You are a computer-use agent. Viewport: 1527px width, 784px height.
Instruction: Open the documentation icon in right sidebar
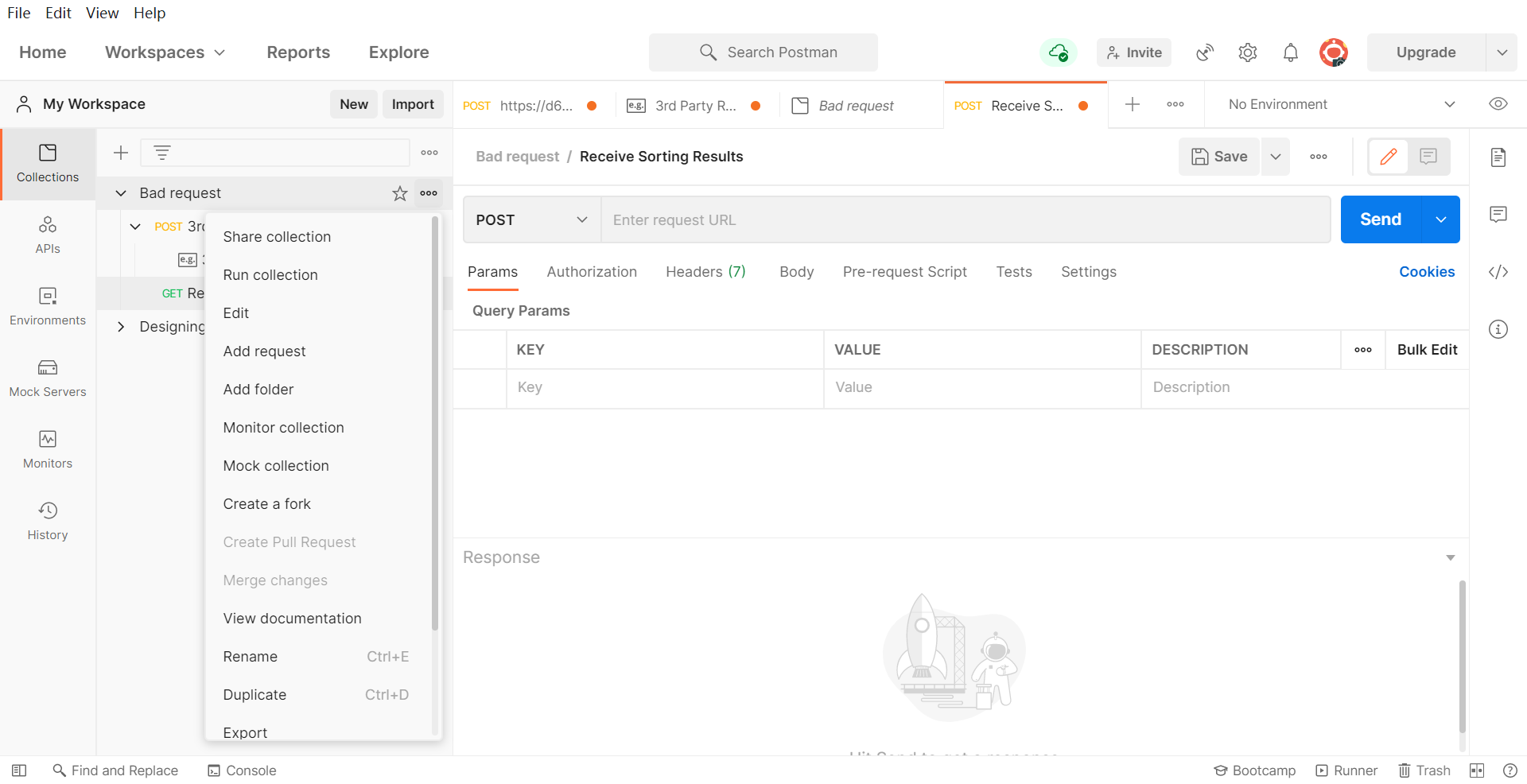[1498, 157]
